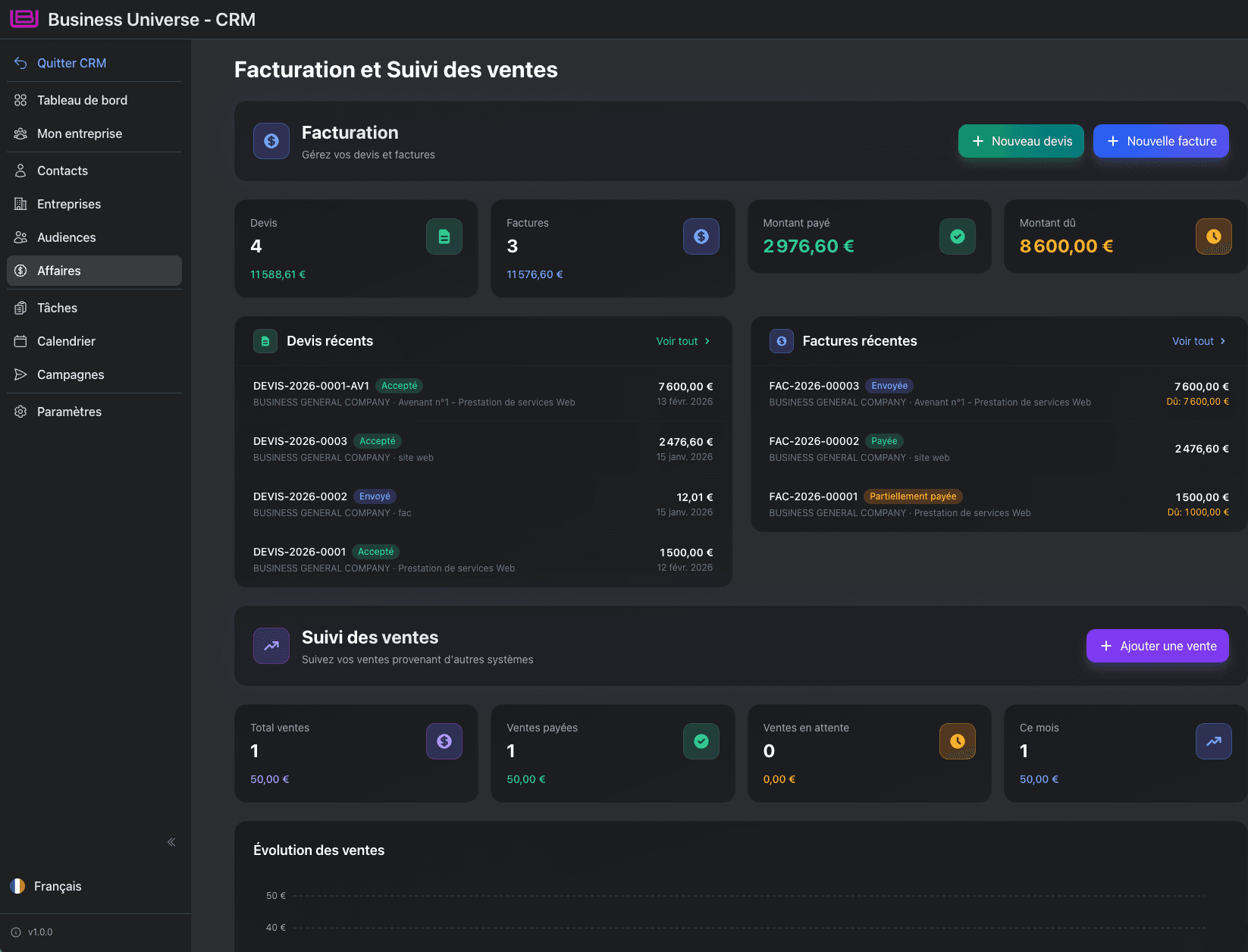Viewport: 1248px width, 952px height.
Task: Open the Affaires section icon in sidebar
Action: coord(20,271)
